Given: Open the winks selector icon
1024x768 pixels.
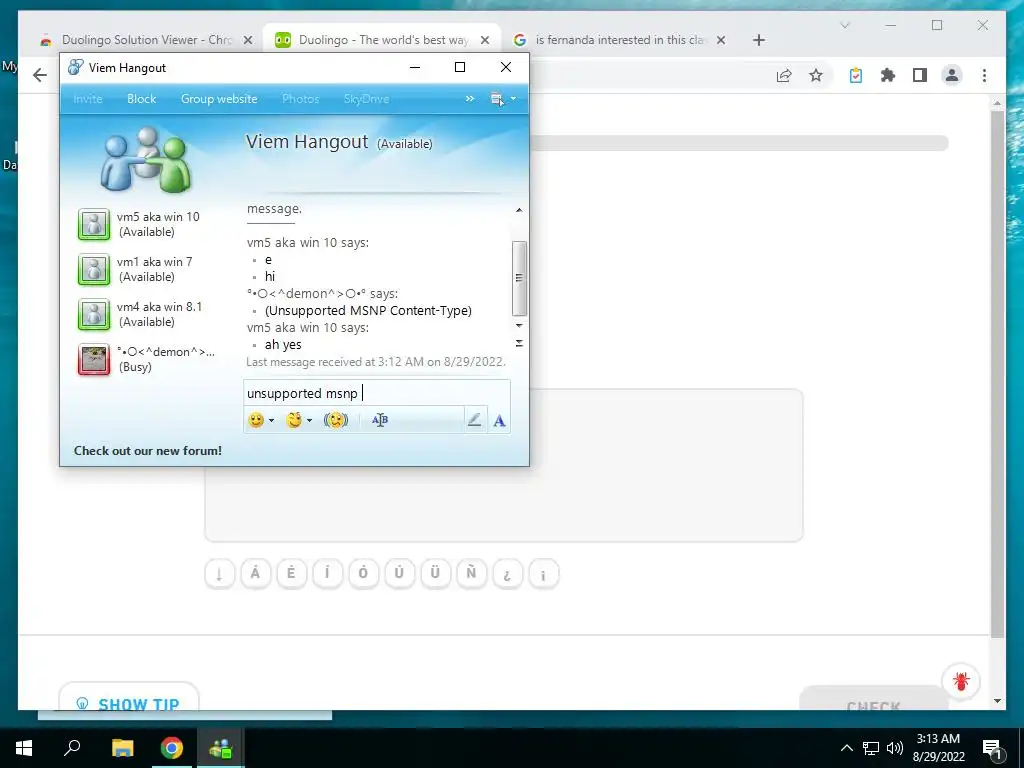Looking at the screenshot, I should pos(294,420).
